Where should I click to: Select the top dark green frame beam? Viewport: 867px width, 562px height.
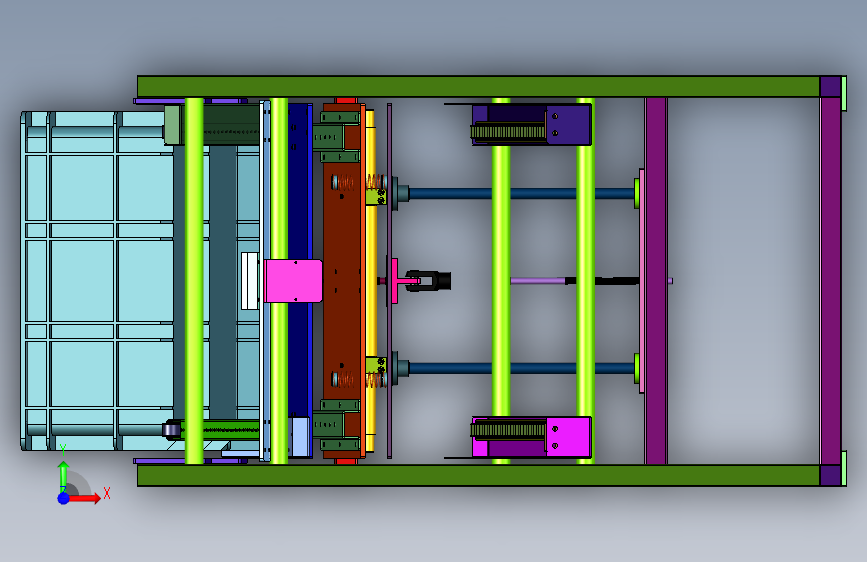[478, 87]
